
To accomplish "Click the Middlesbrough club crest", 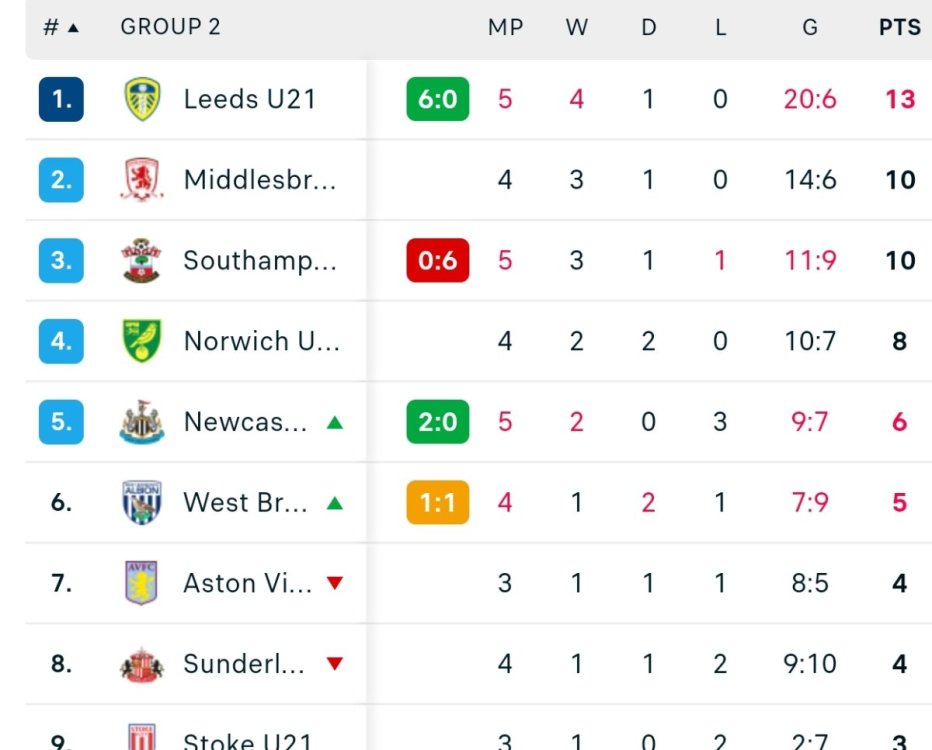I will click(x=142, y=180).
